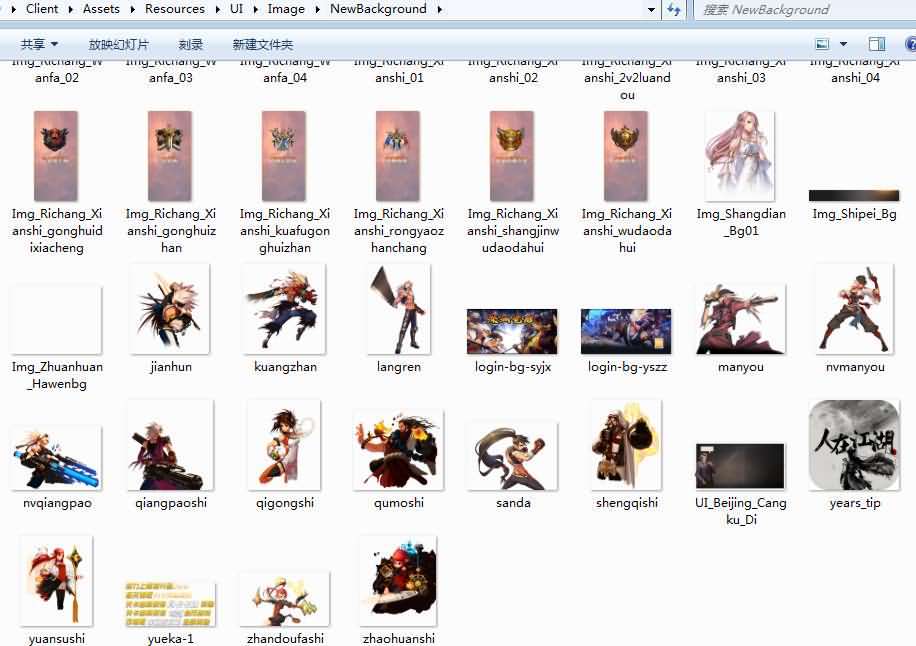The width and height of the screenshot is (916, 646).
Task: Select the login-bg-syjx image file
Action: coord(512,331)
